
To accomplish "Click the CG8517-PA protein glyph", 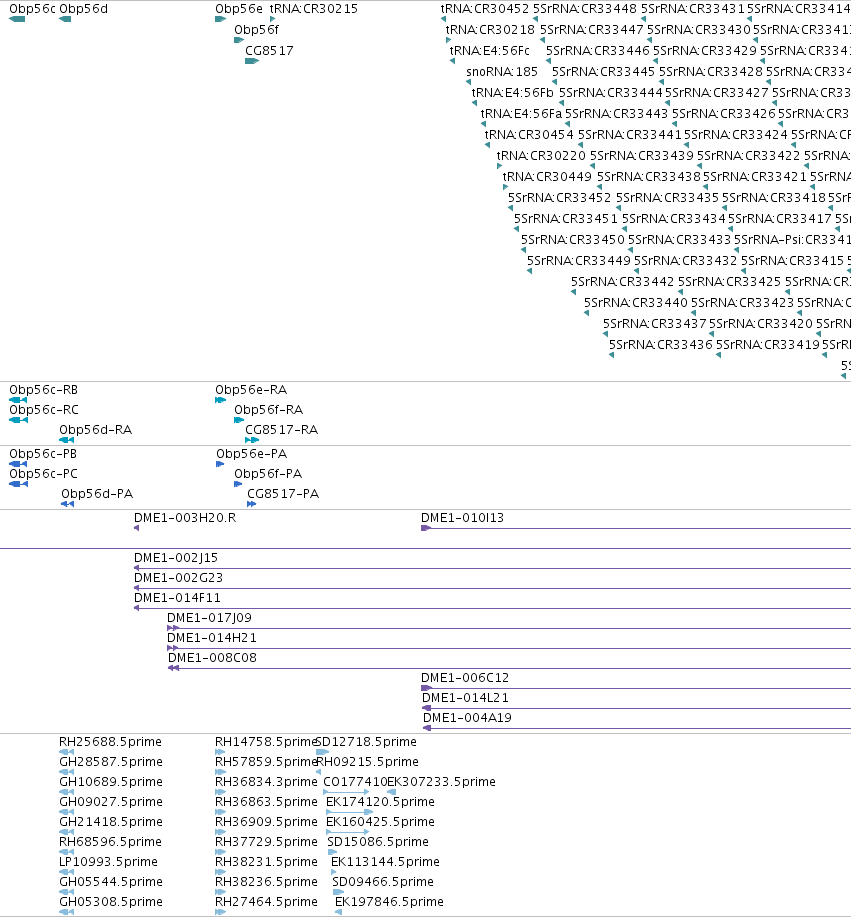I will tap(251, 504).
